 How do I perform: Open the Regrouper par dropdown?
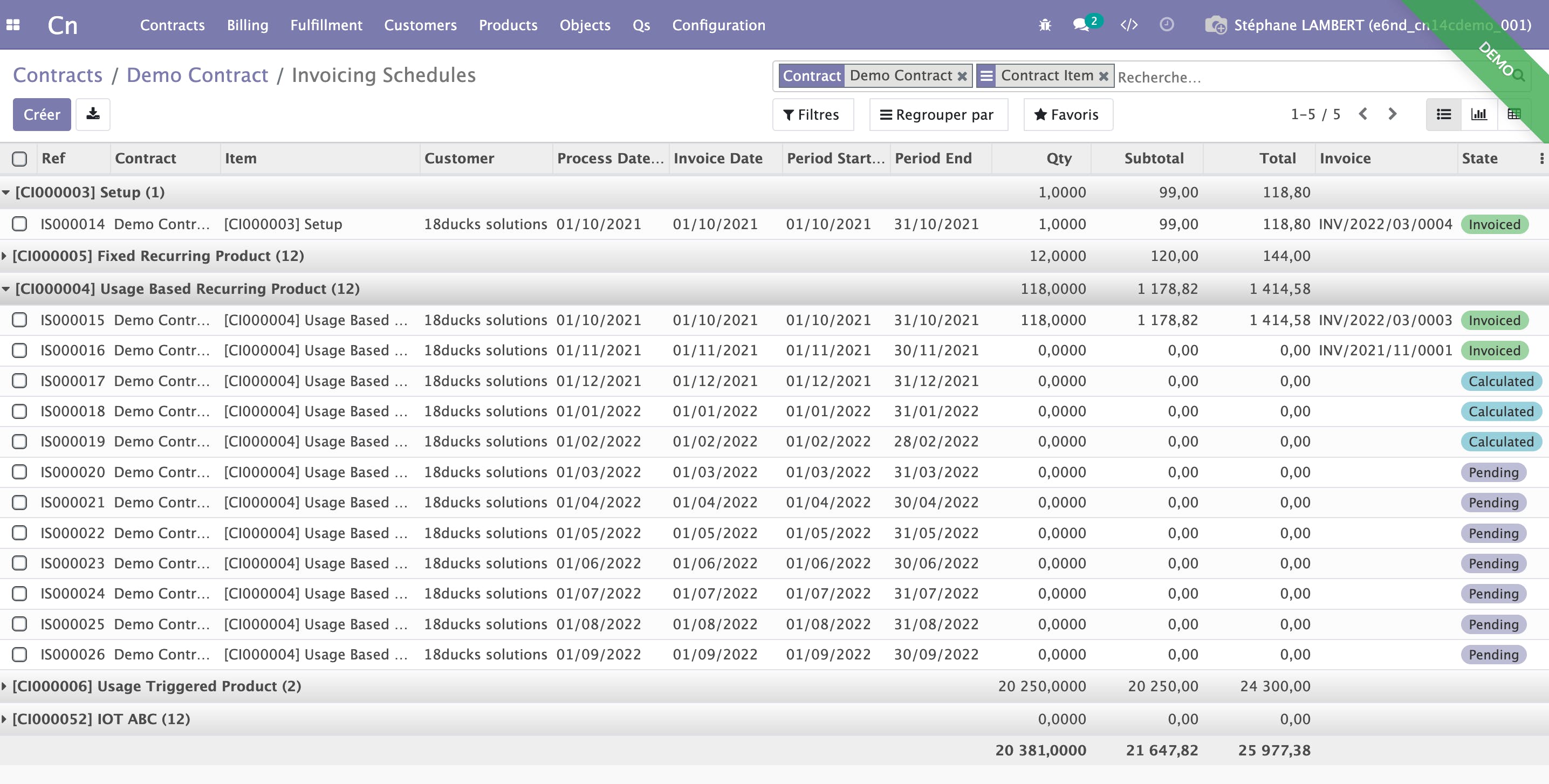pyautogui.click(x=938, y=114)
